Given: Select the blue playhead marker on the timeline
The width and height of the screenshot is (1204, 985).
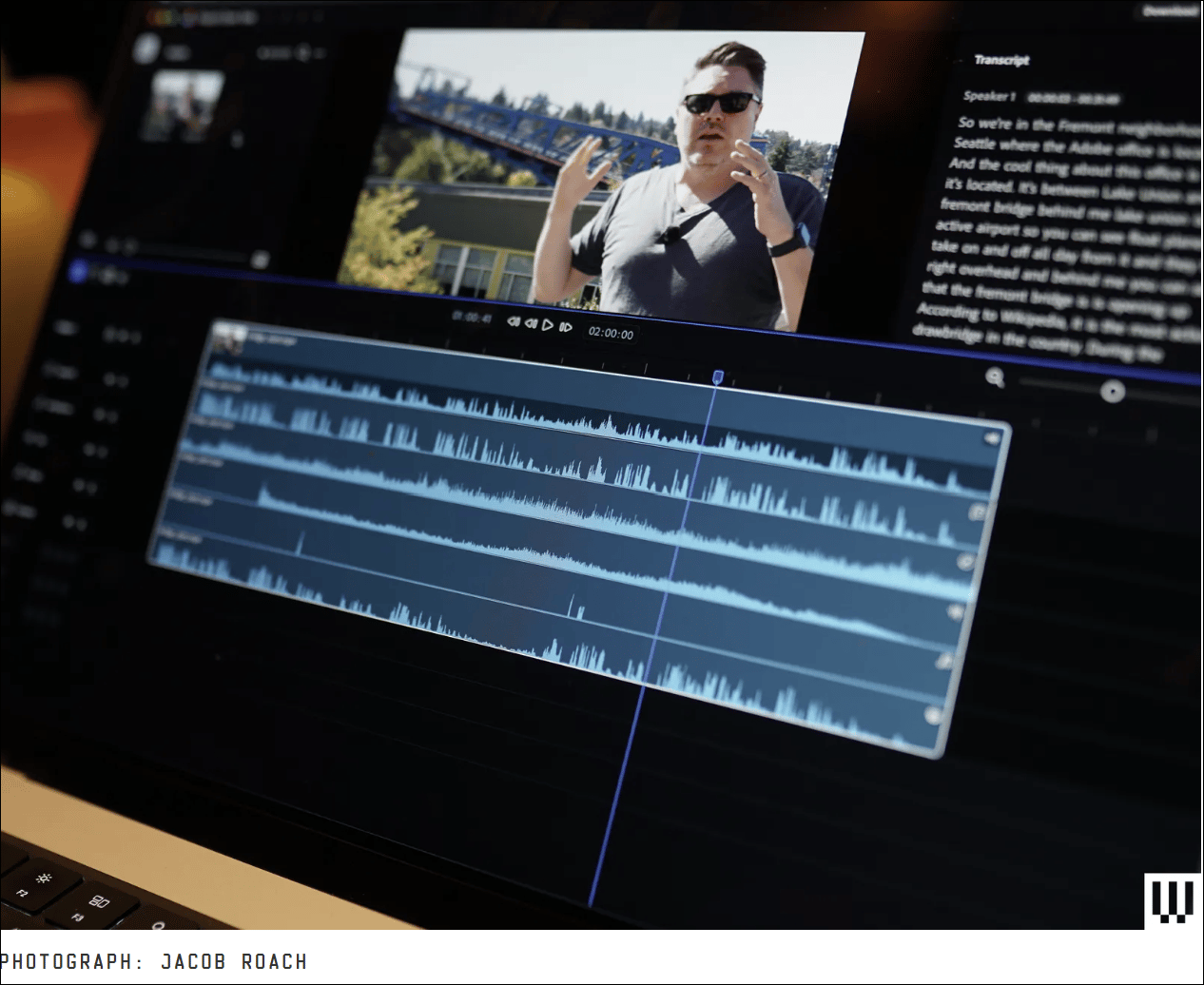Looking at the screenshot, I should pyautogui.click(x=718, y=377).
